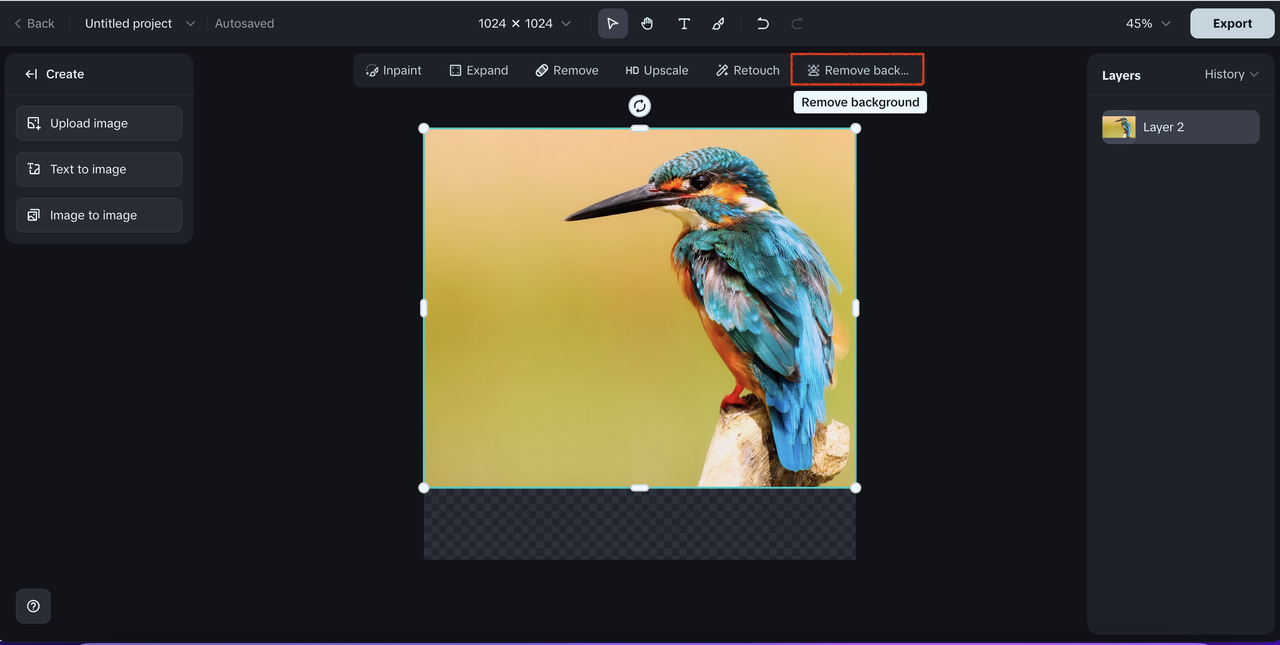Click the Text to image icon
This screenshot has height=645, width=1280.
[34, 169]
